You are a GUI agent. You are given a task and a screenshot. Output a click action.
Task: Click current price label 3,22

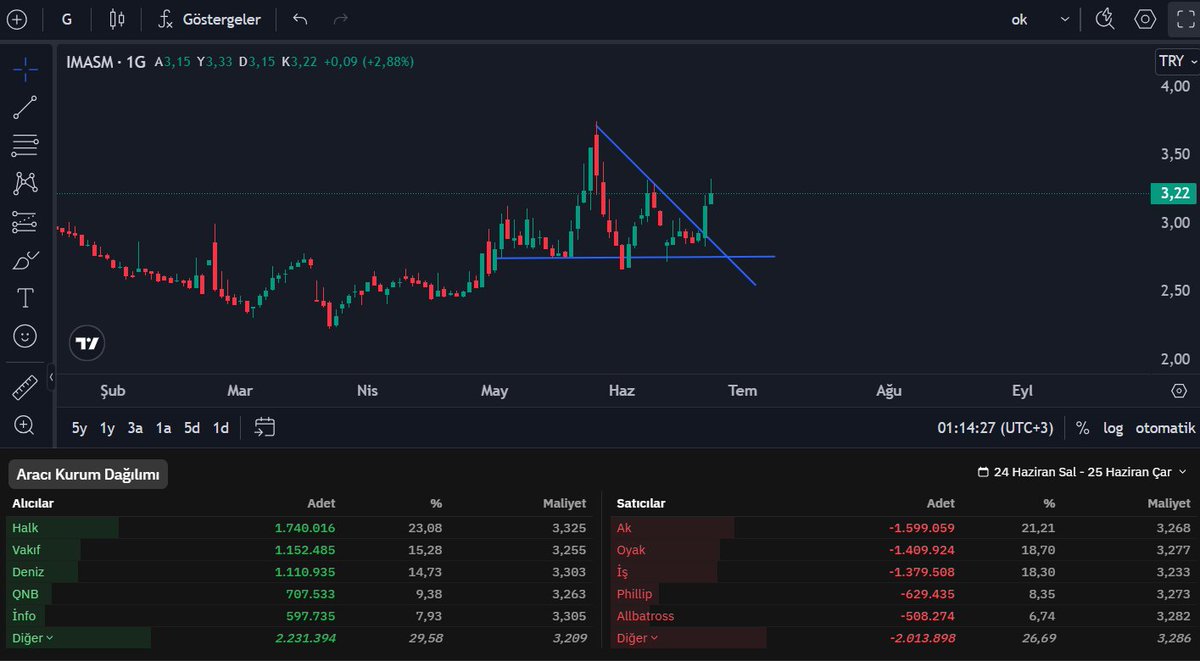coord(1172,193)
